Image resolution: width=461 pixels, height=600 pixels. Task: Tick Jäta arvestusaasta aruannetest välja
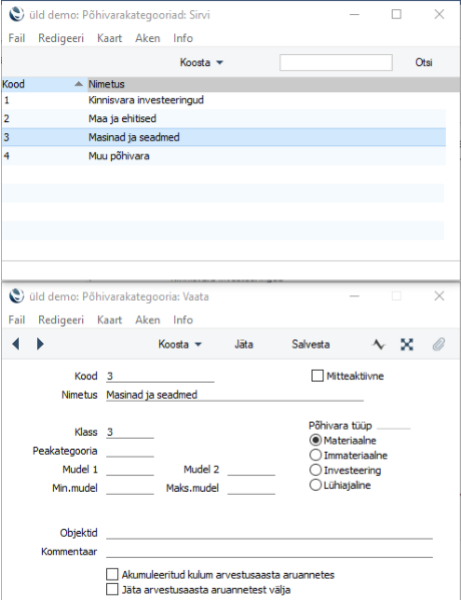coord(112,589)
